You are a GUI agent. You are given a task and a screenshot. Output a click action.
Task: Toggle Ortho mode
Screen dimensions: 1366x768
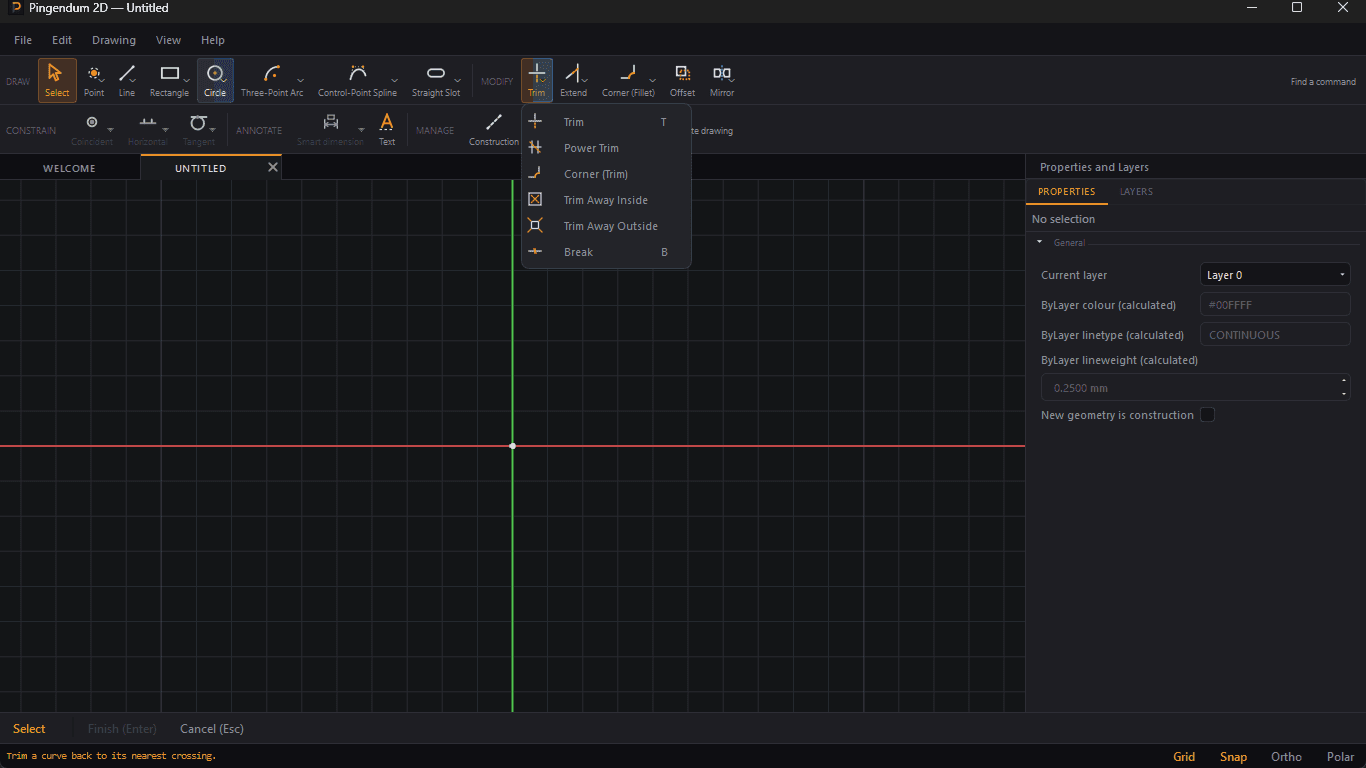pos(1286,757)
